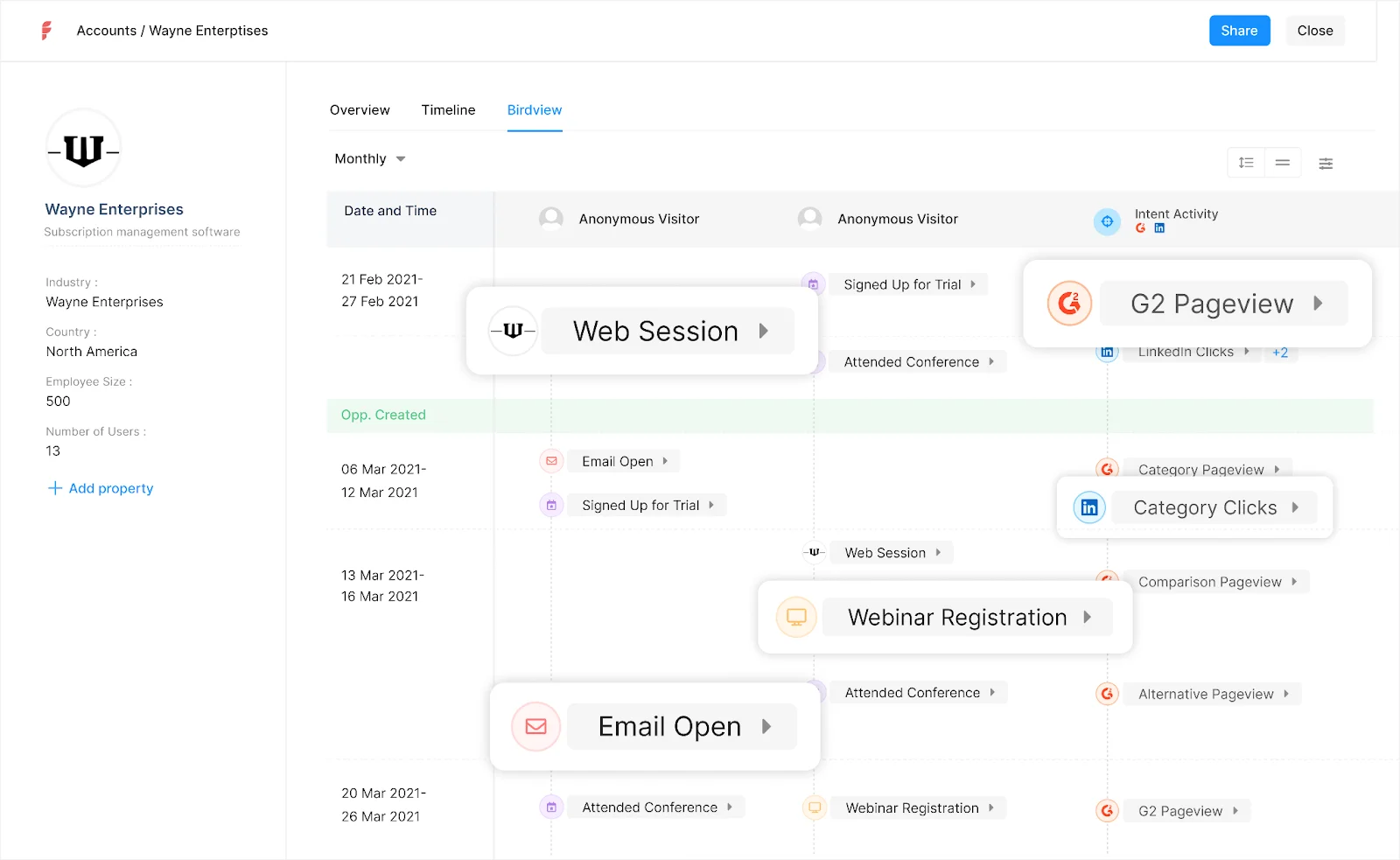This screenshot has width=1400, height=860.
Task: Open the numbered list view icon
Action: (x=1246, y=163)
